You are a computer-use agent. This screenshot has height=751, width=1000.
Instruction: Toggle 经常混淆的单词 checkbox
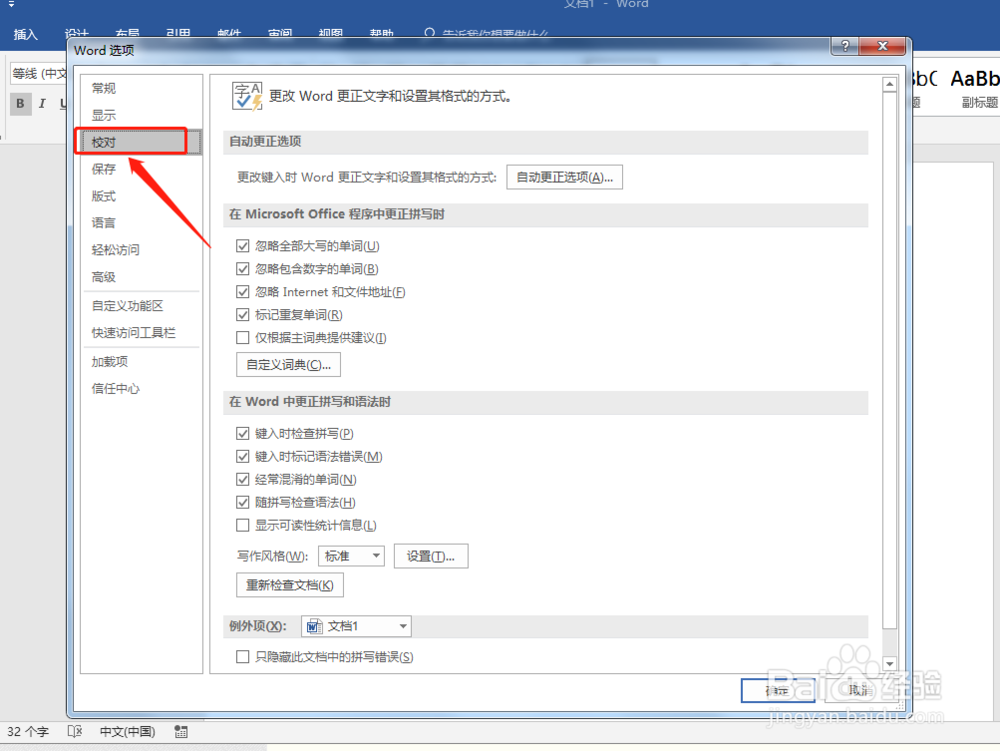coord(242,479)
